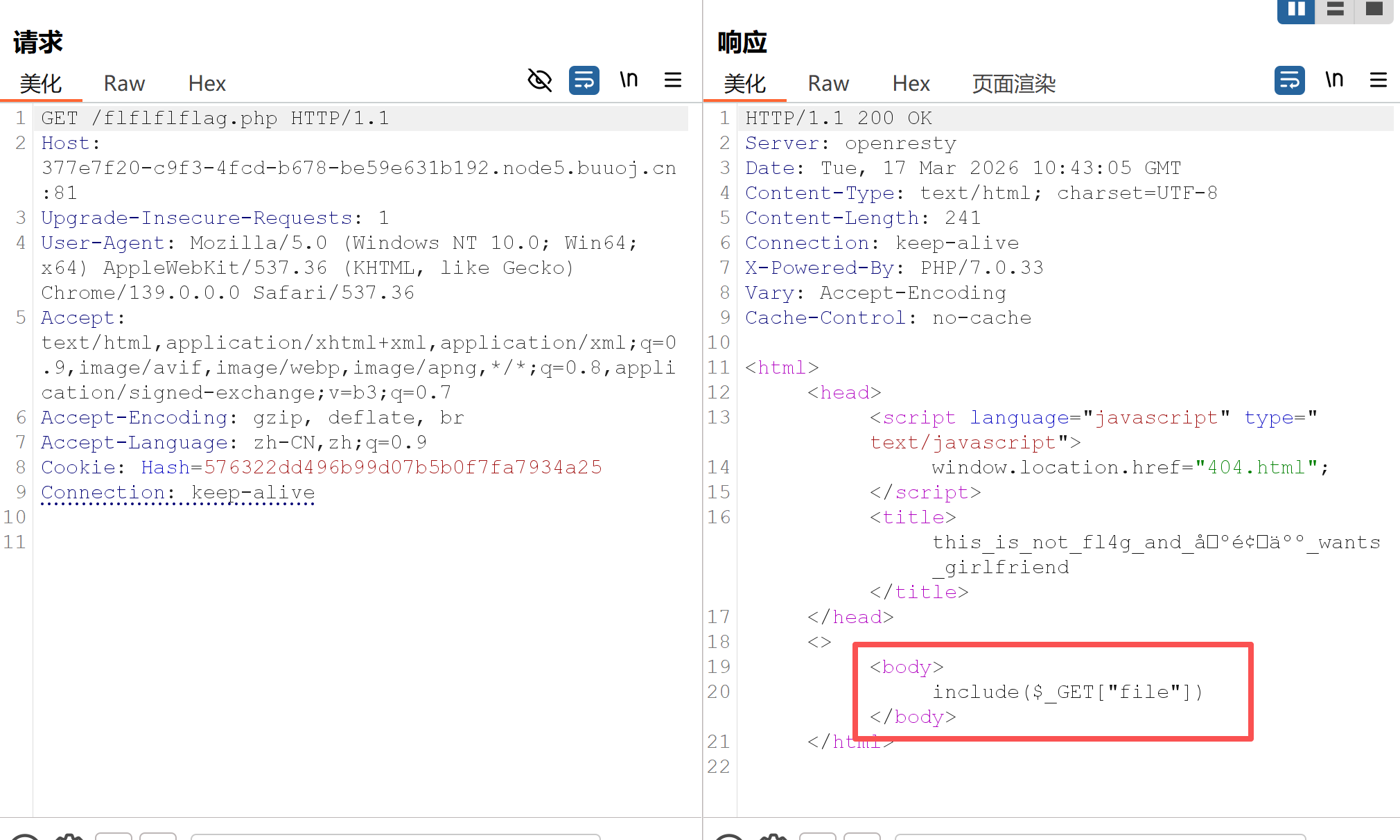Open the request panel hamburger menu
The width and height of the screenshot is (1400, 840).
tap(672, 80)
